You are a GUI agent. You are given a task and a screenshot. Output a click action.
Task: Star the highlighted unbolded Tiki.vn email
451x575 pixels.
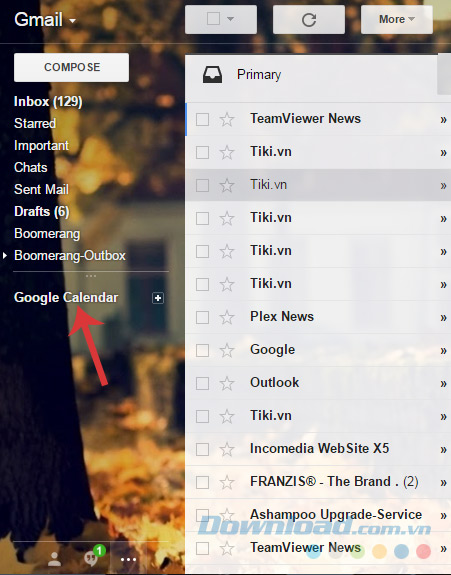coord(227,185)
